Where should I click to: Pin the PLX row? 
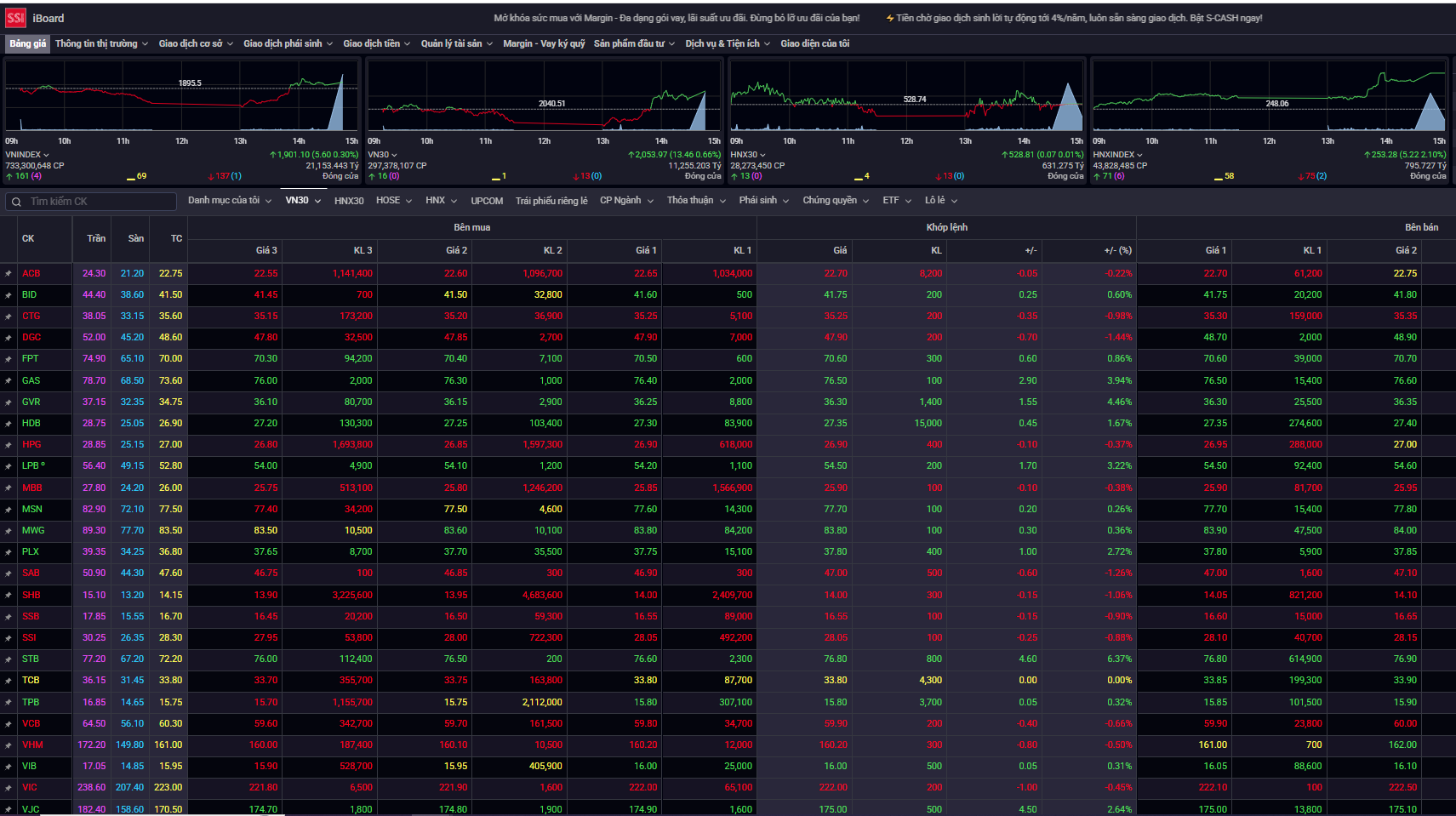click(9, 552)
